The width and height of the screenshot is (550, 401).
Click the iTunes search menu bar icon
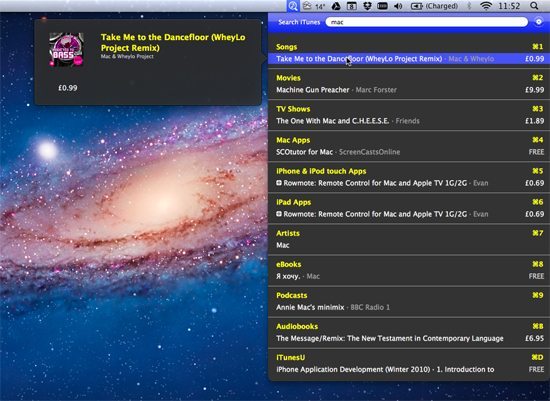click(x=293, y=6)
